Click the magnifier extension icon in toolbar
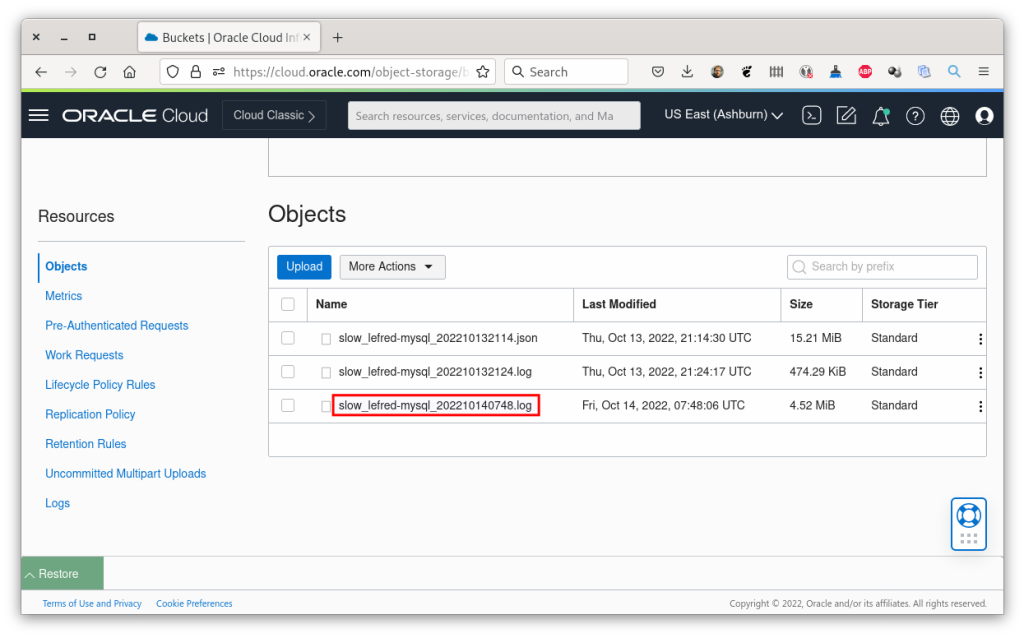Image resolution: width=1024 pixels, height=638 pixels. [954, 72]
